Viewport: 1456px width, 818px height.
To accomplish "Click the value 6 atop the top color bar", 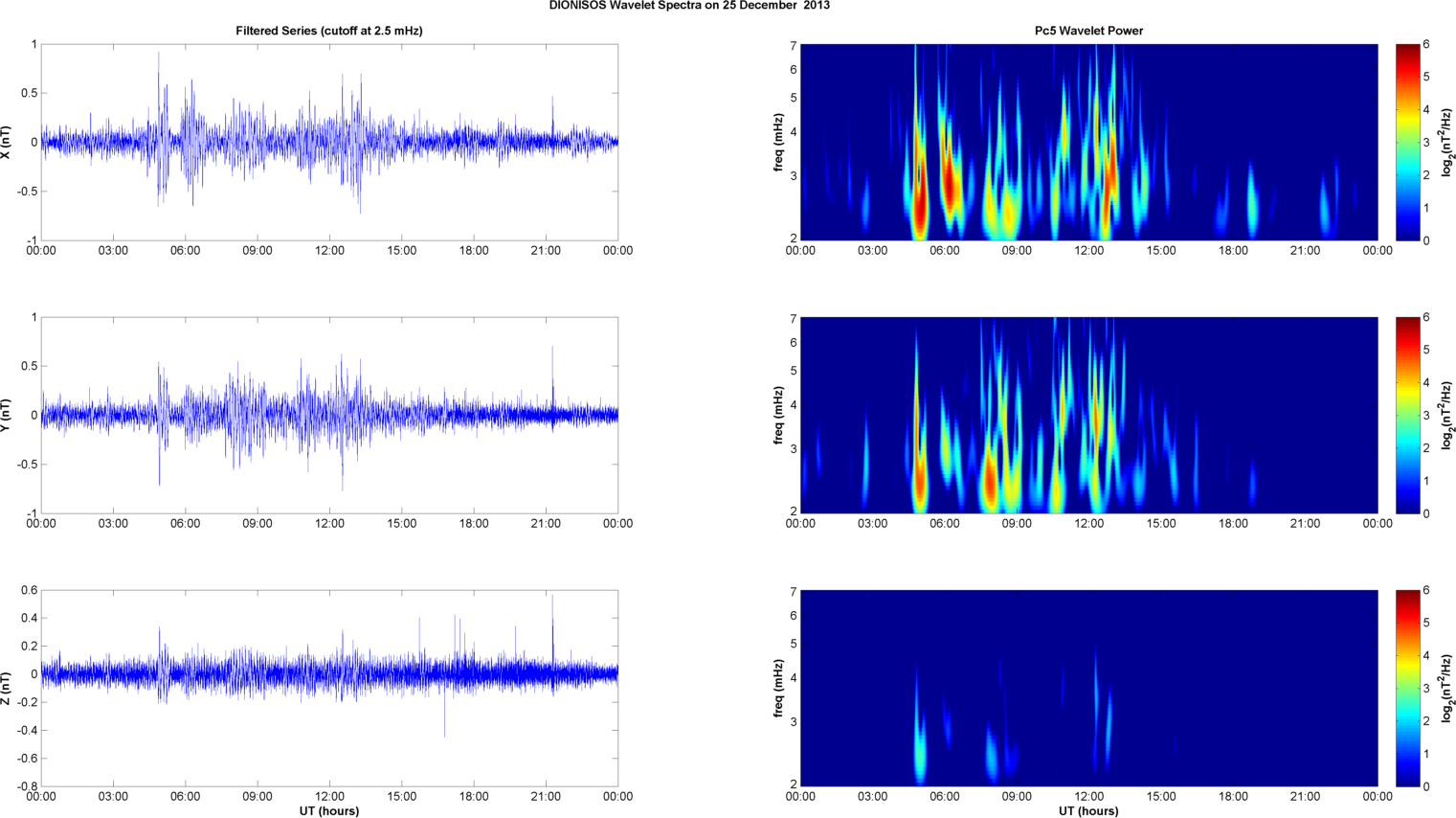I will (1426, 44).
